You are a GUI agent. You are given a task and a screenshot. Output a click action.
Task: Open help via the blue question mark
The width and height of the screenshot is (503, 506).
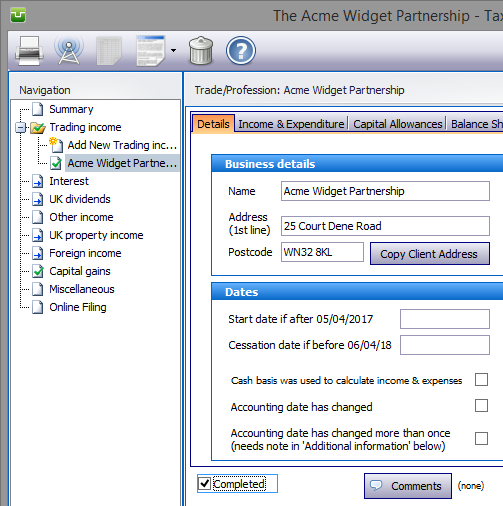[x=241, y=51]
